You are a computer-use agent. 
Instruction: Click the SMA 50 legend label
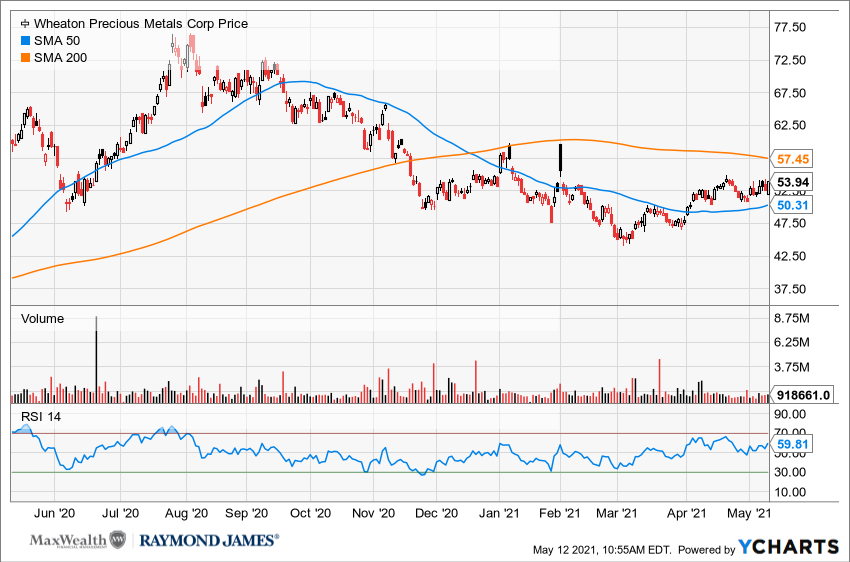[57, 41]
